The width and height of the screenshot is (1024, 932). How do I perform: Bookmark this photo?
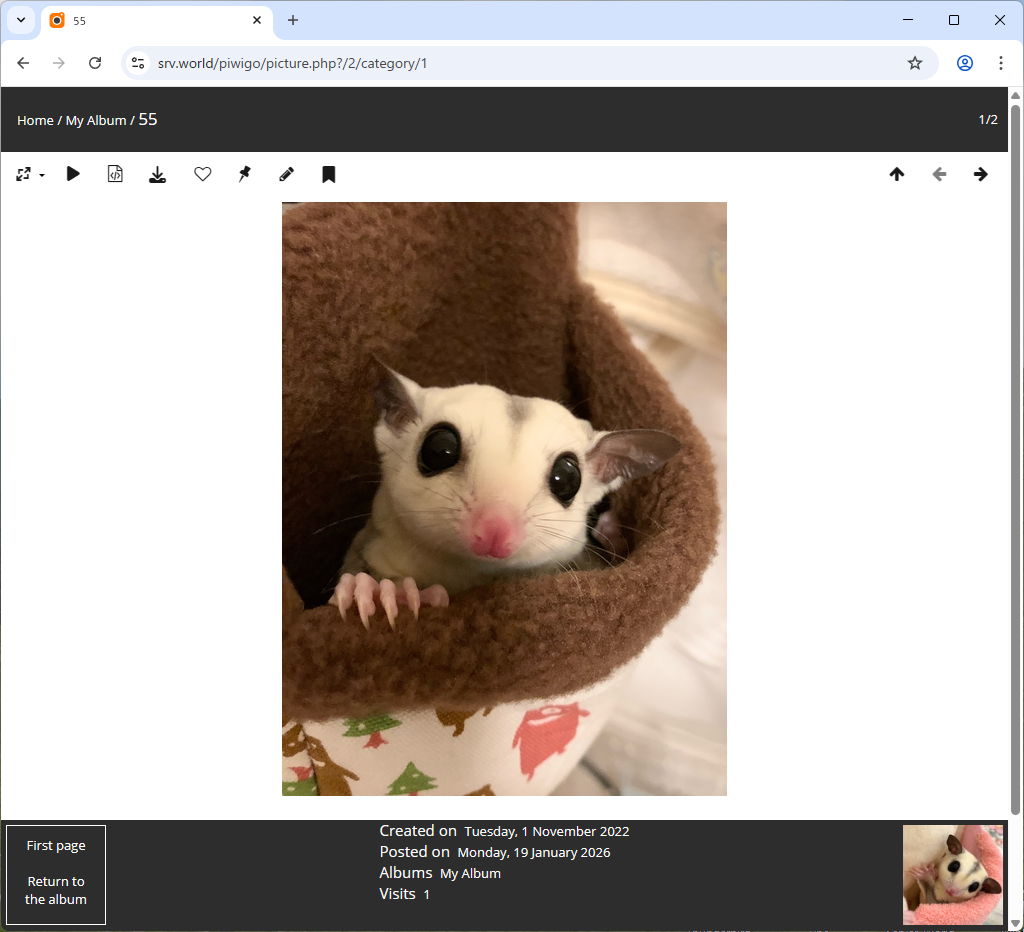[328, 173]
